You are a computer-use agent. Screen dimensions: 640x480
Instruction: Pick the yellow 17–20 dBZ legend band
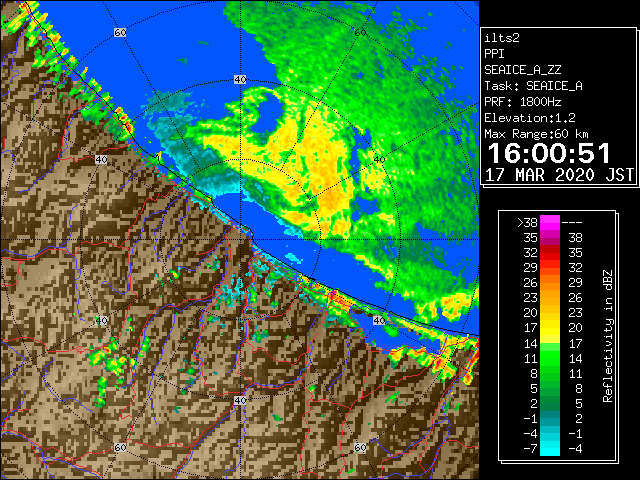pos(550,328)
